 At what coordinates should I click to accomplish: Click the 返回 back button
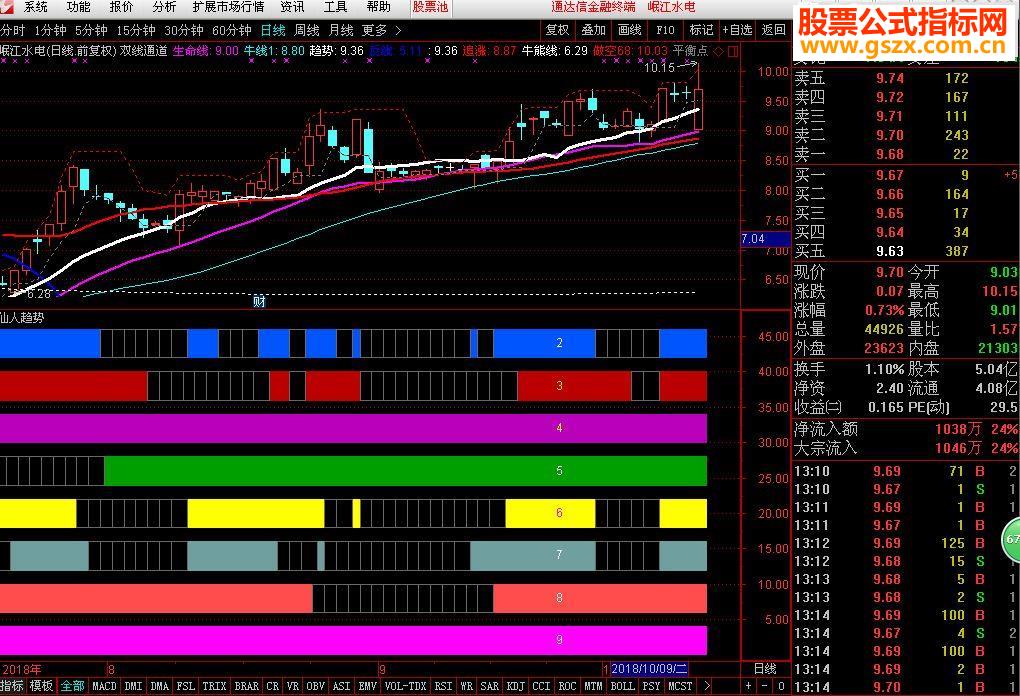pyautogui.click(x=773, y=30)
